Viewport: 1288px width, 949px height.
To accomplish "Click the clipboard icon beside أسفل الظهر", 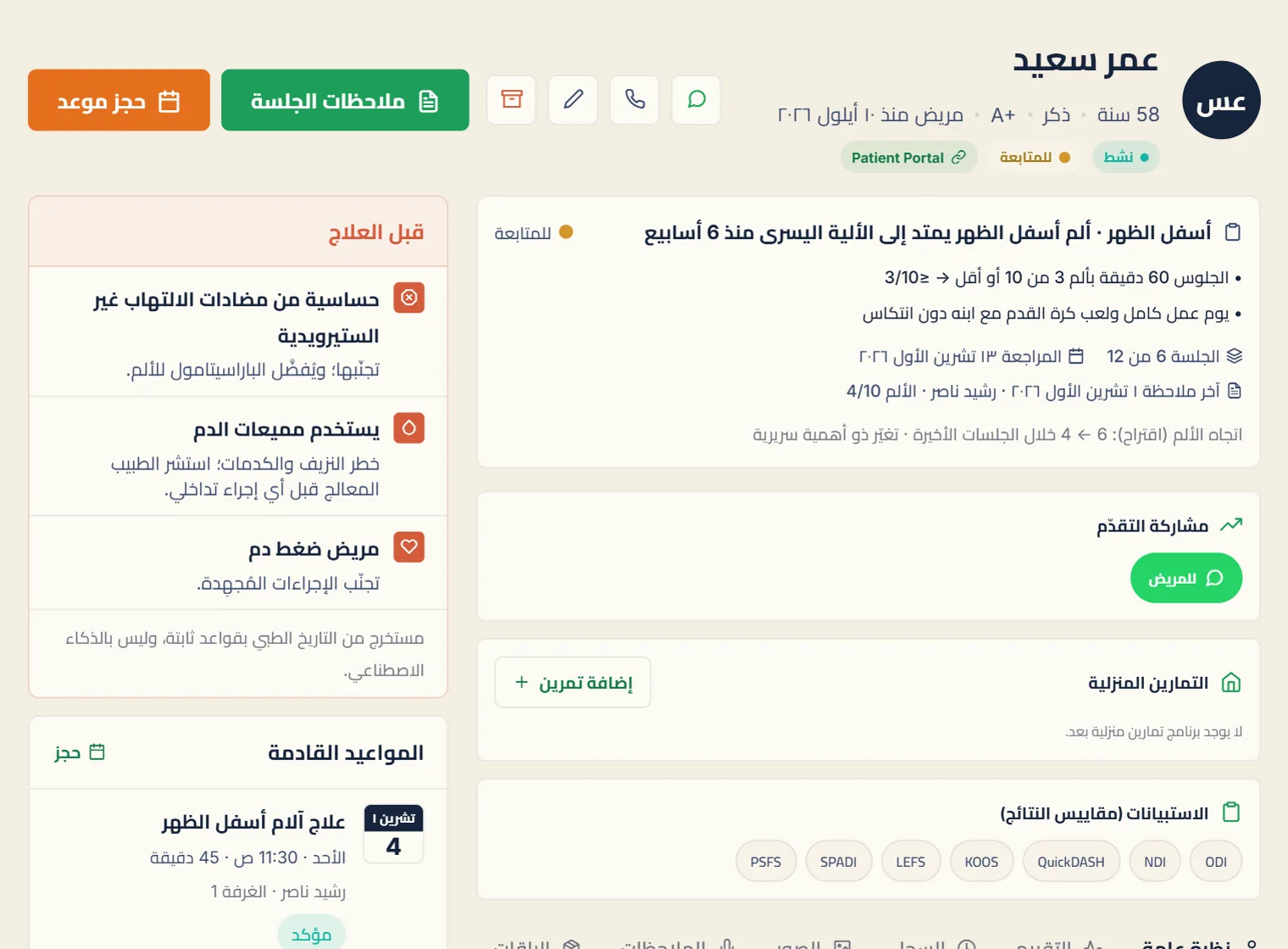I will [x=1233, y=232].
